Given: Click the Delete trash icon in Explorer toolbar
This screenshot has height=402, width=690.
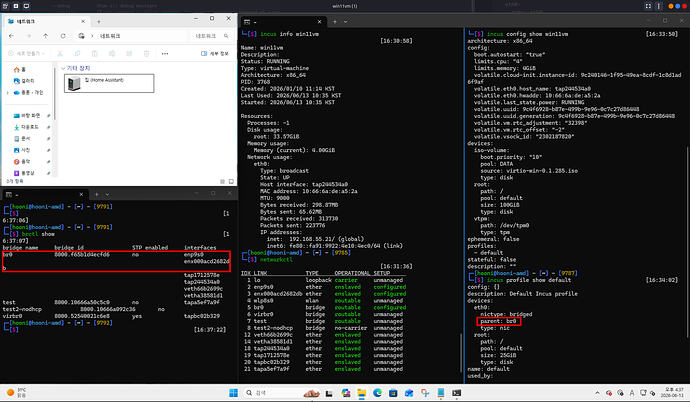Looking at the screenshot, I should 146,53.
